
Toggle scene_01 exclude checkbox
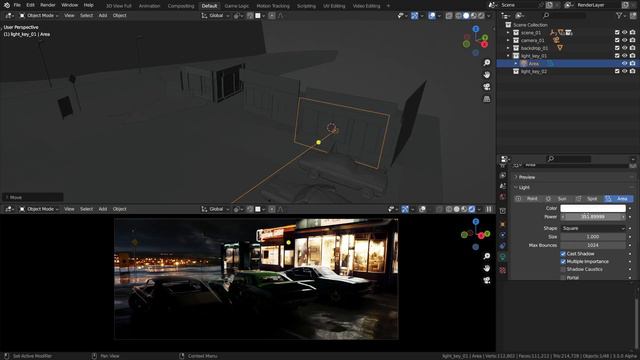click(x=617, y=33)
